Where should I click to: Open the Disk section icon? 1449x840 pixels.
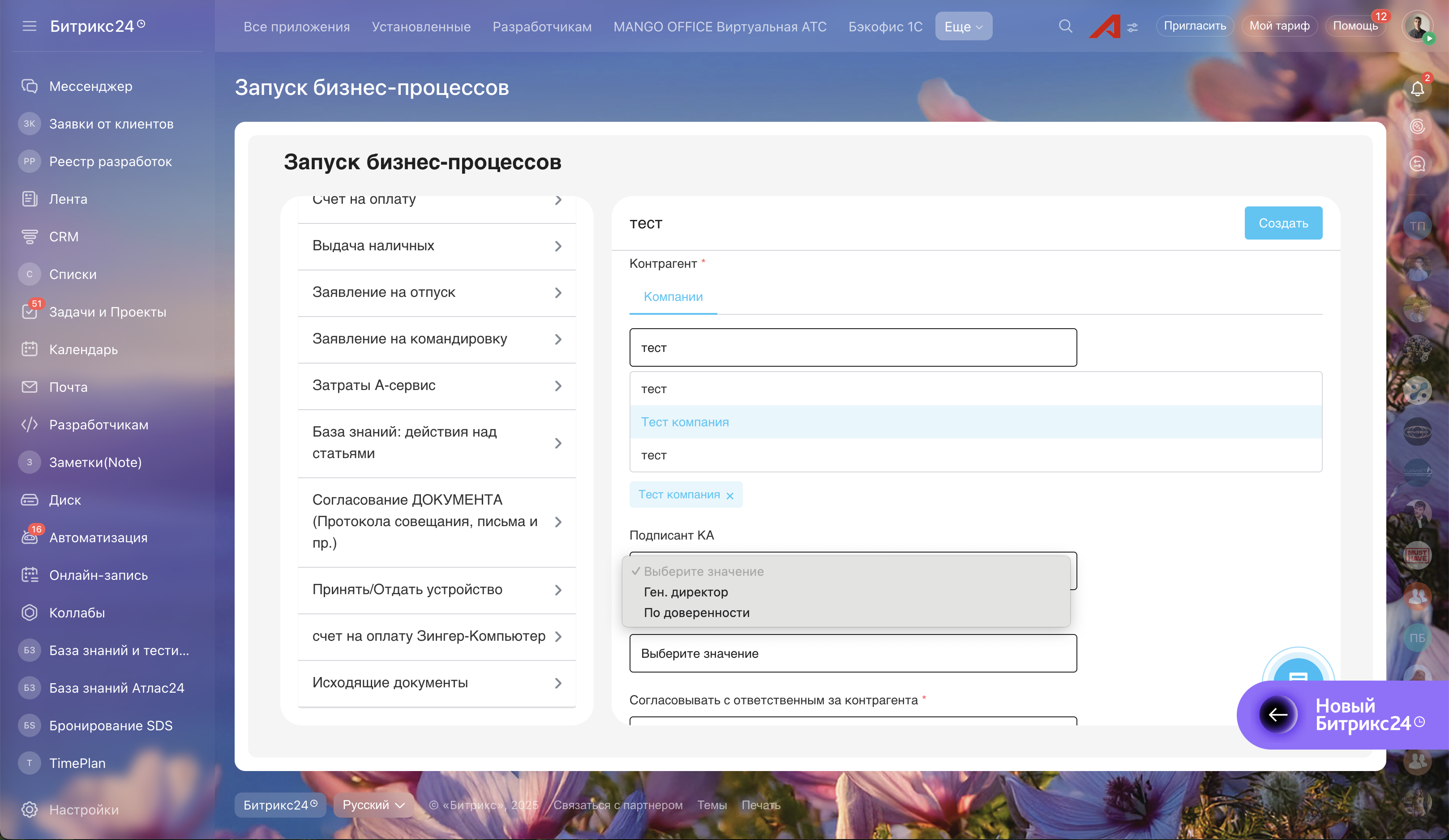[29, 500]
